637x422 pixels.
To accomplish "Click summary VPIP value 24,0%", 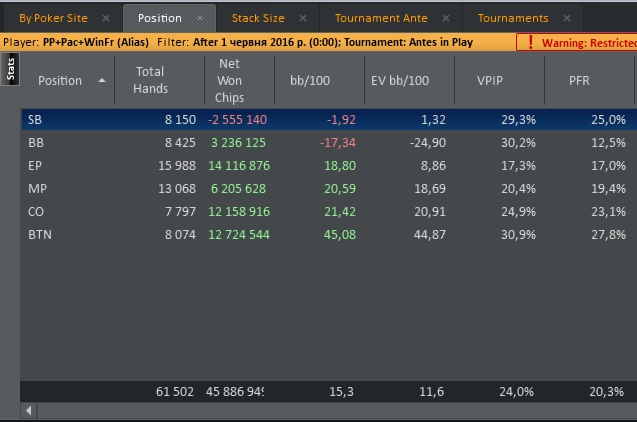I will click(x=516, y=392).
